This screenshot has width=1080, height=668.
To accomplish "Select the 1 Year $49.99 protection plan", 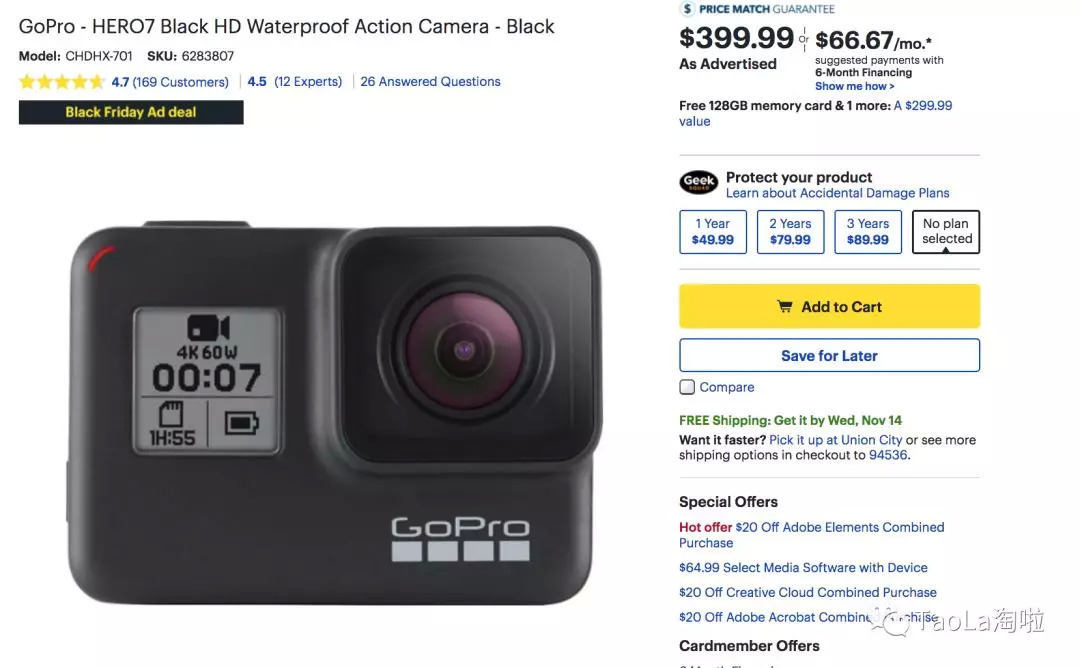I will click(713, 232).
